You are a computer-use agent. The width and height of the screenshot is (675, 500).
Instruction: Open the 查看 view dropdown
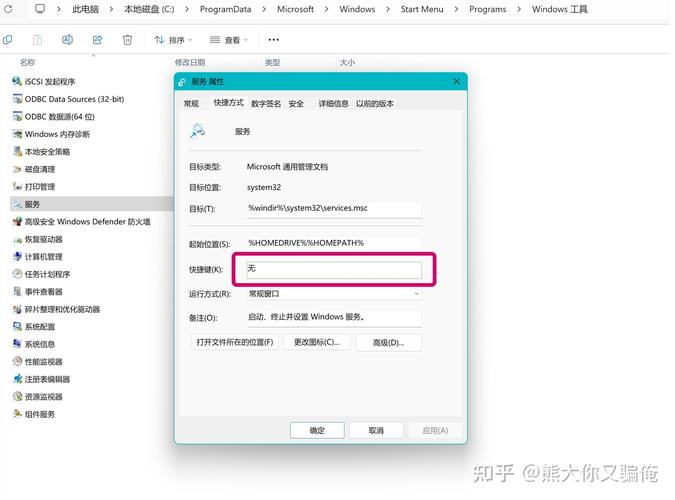point(229,40)
